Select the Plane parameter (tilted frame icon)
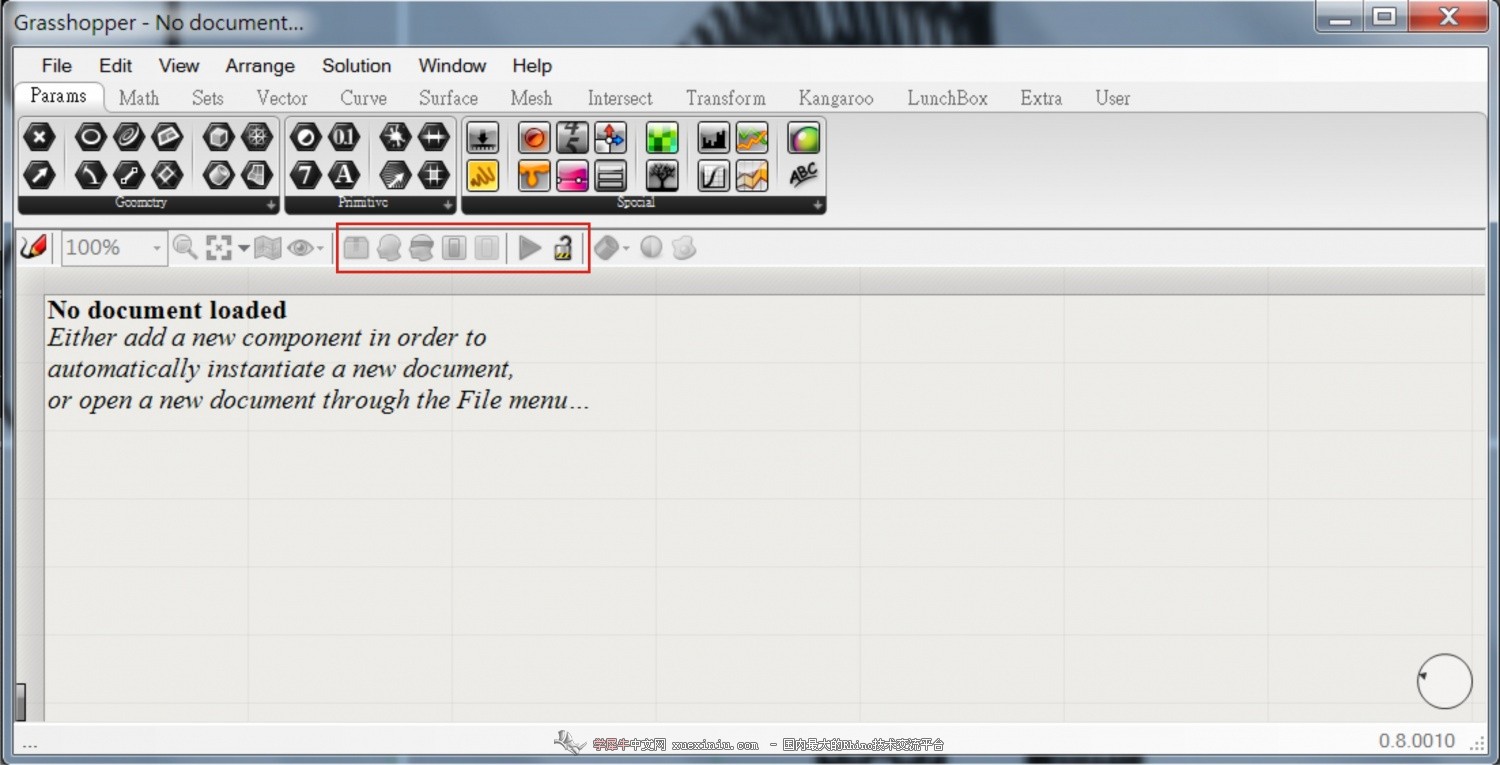 tap(167, 137)
